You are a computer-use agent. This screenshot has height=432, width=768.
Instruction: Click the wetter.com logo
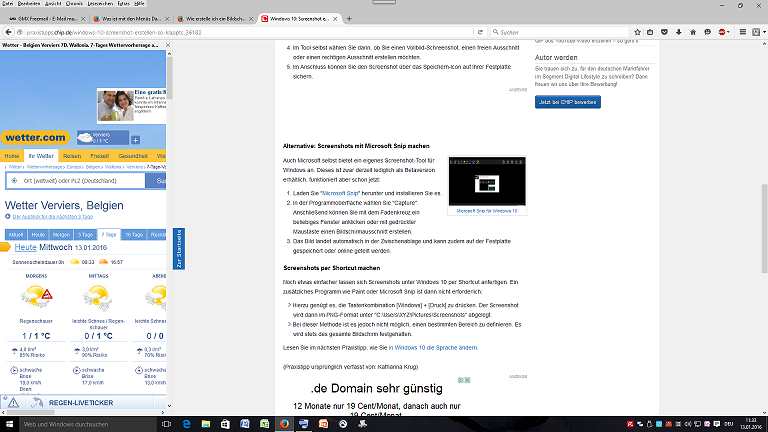[35, 138]
